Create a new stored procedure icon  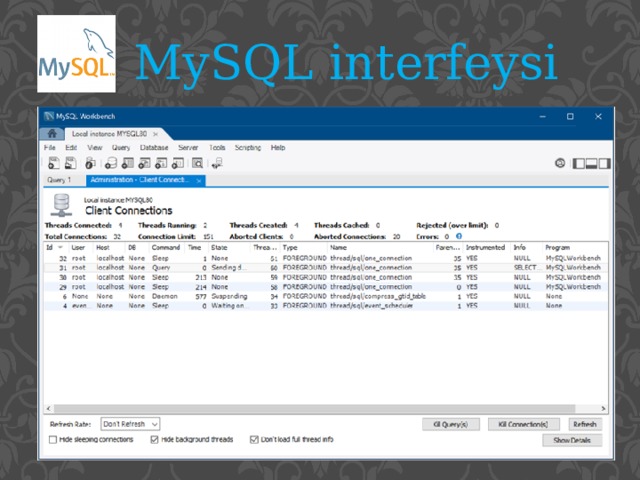click(x=161, y=163)
